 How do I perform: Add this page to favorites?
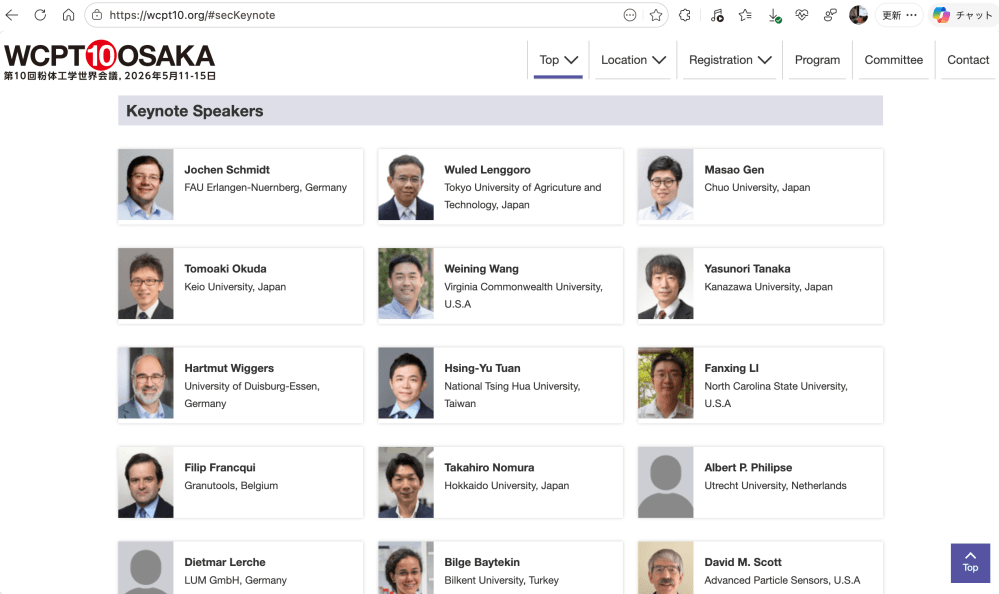pyautogui.click(x=656, y=15)
